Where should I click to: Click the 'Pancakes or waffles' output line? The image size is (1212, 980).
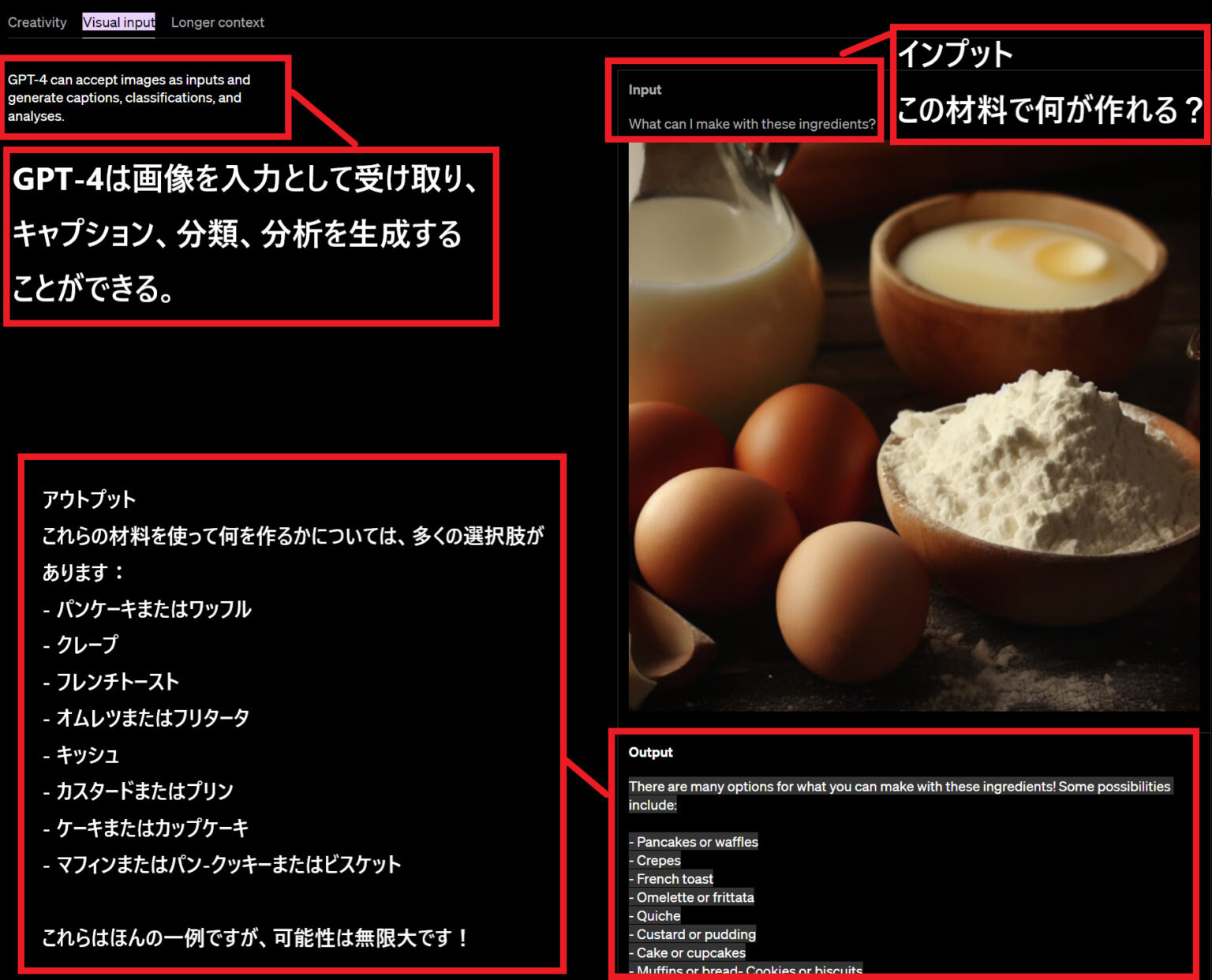(x=693, y=842)
